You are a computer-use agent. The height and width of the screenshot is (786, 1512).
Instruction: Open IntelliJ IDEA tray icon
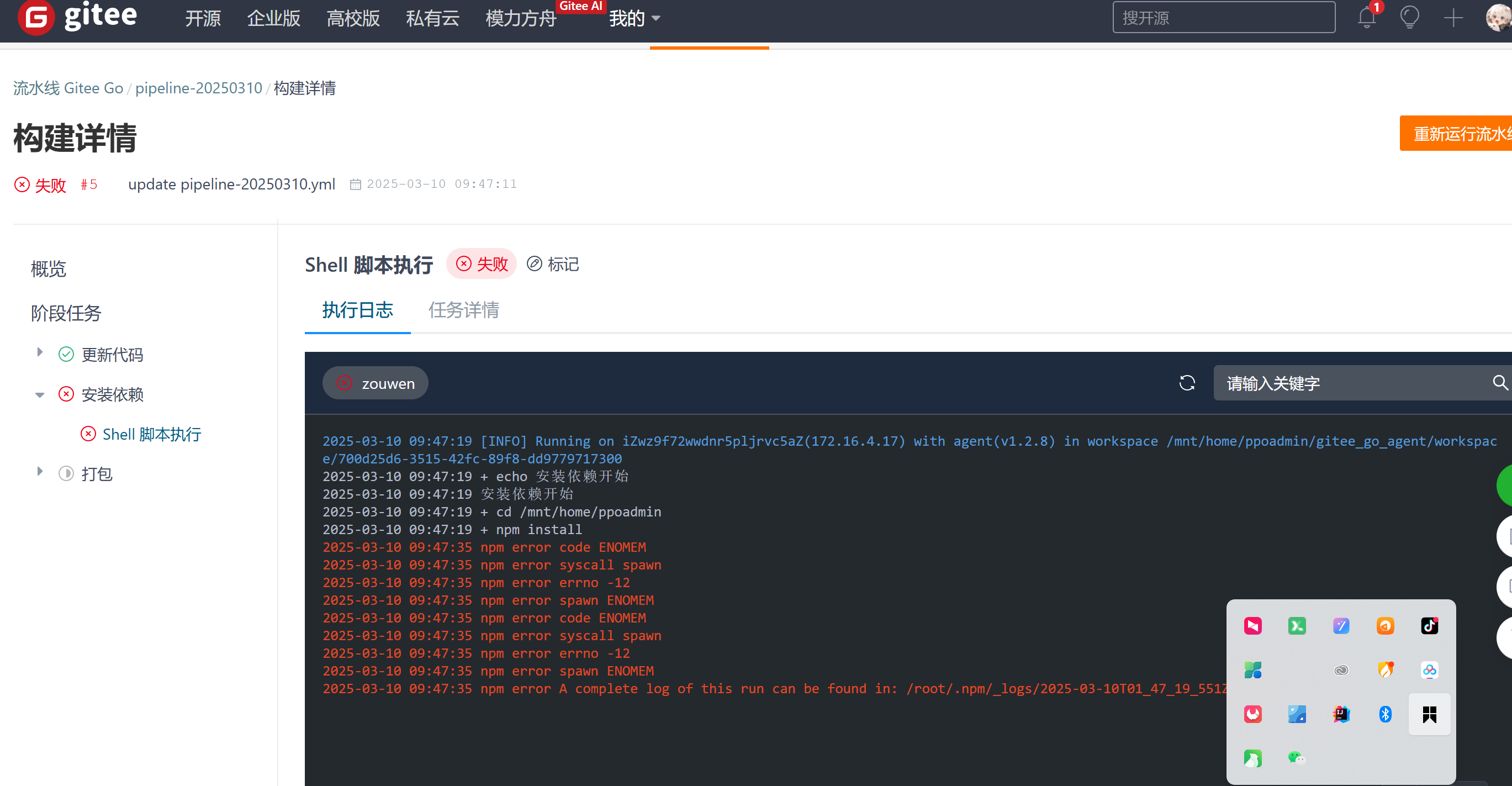(1341, 714)
